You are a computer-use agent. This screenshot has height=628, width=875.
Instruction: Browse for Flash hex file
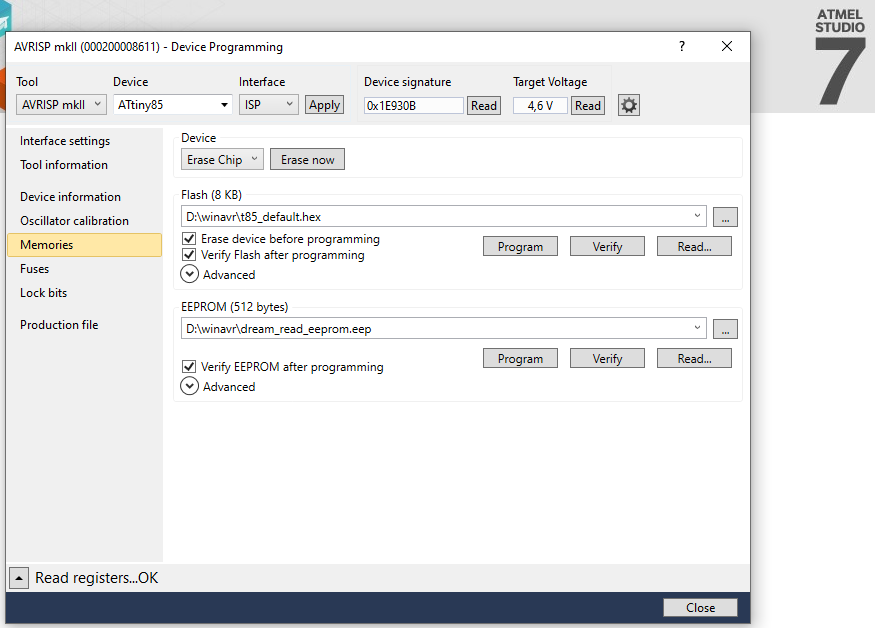coord(726,216)
